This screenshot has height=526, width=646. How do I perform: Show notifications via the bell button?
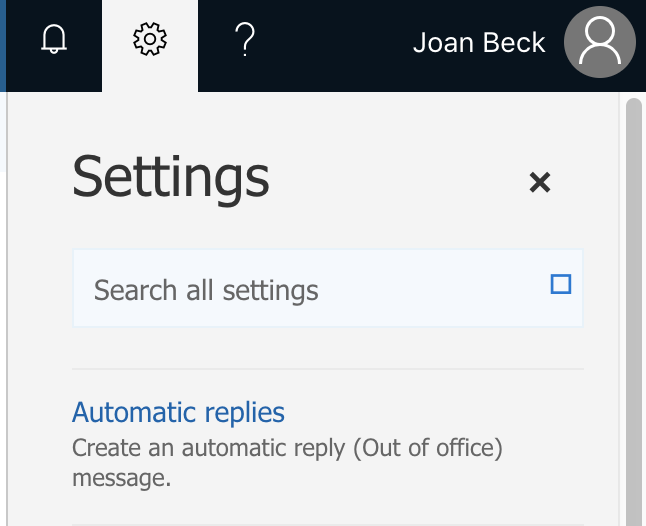[54, 40]
